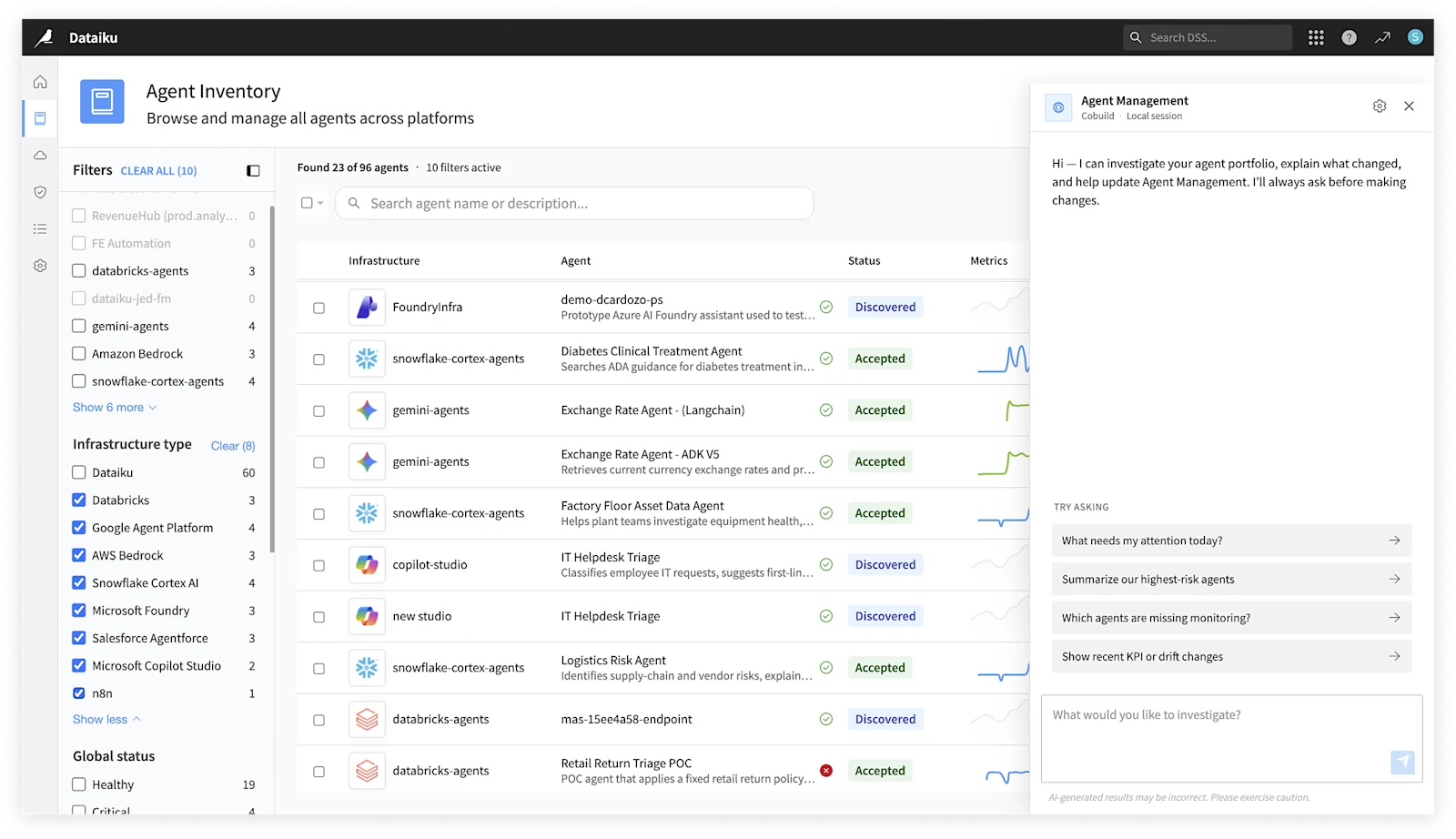
Task: Ask Show recent KPI or drift changes
Action: pyautogui.click(x=1231, y=656)
